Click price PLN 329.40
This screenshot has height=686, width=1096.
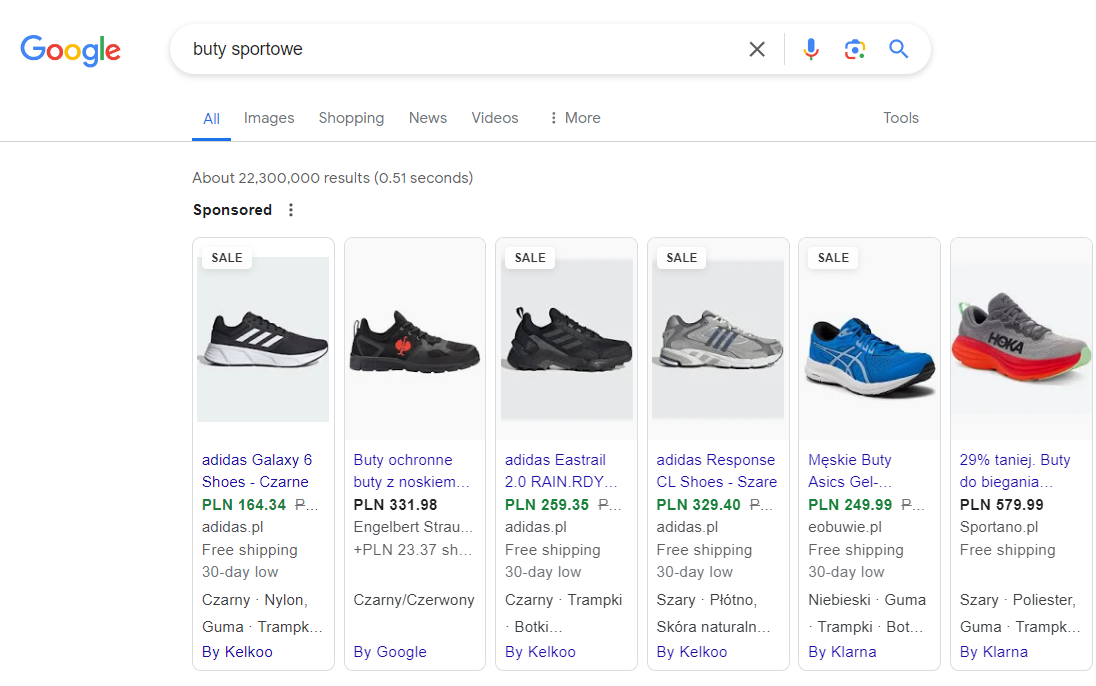tap(698, 504)
